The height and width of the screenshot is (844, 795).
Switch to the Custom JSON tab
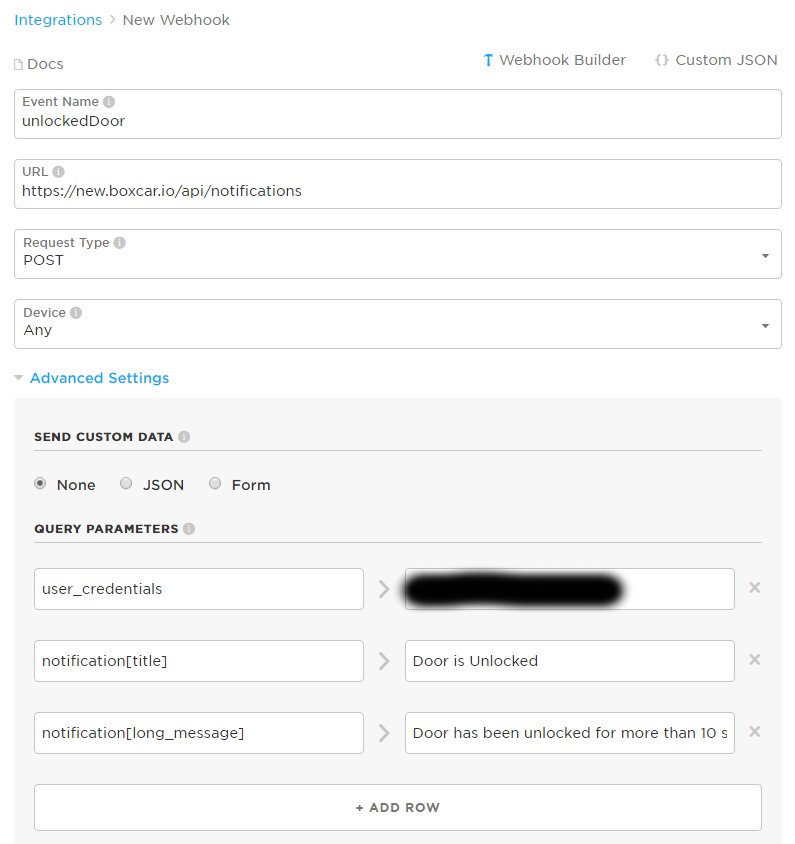coord(716,60)
